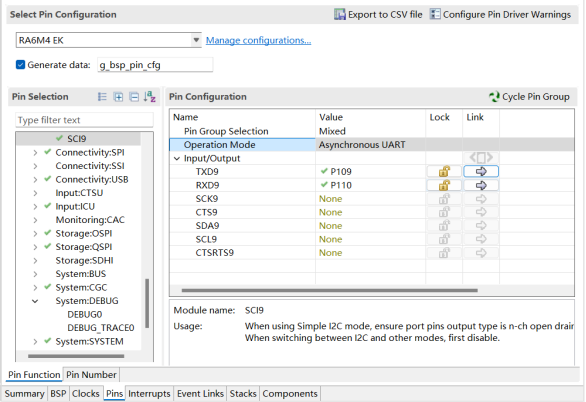Click the link arrow for CTS9
Image resolution: width=586 pixels, height=402 pixels.
pos(481,212)
